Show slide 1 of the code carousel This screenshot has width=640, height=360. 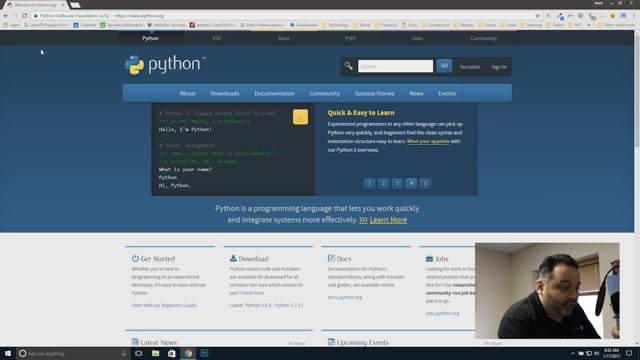(x=369, y=183)
